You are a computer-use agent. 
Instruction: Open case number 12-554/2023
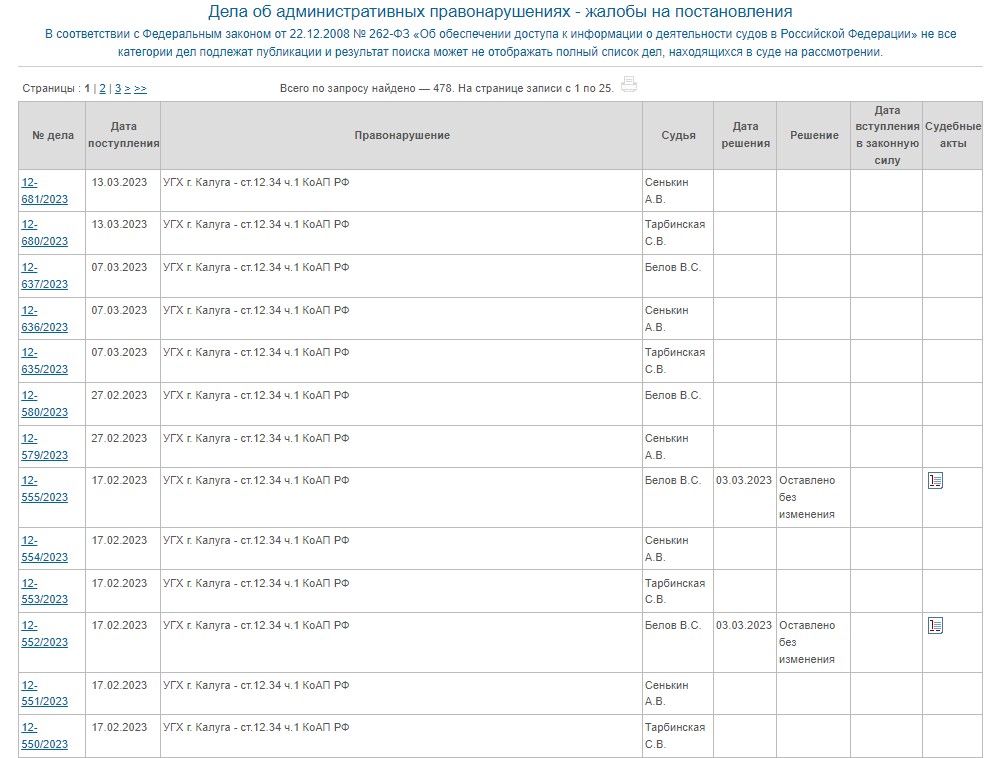[44, 549]
